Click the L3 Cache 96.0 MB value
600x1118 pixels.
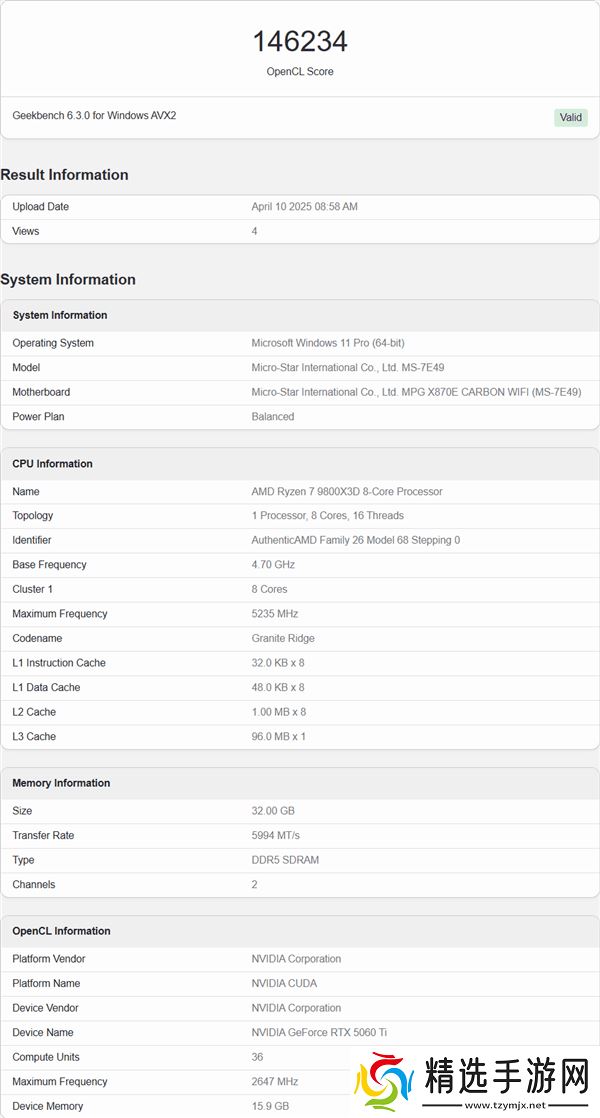pyautogui.click(x=279, y=737)
